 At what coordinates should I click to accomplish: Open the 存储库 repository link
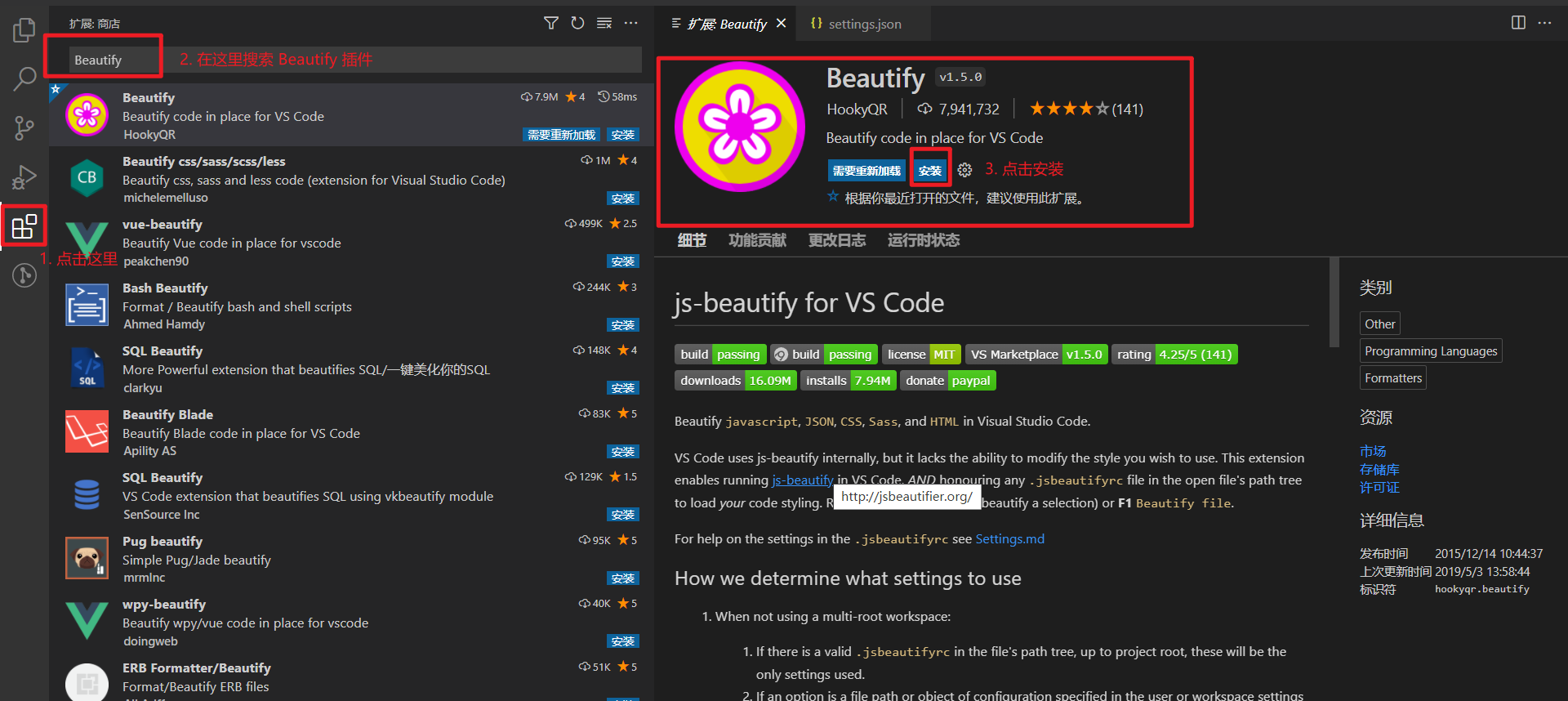point(1379,470)
